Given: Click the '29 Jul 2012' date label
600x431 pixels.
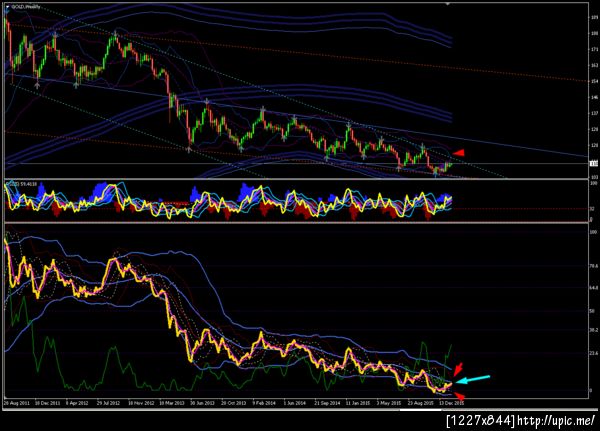Looking at the screenshot, I should click(x=108, y=403).
